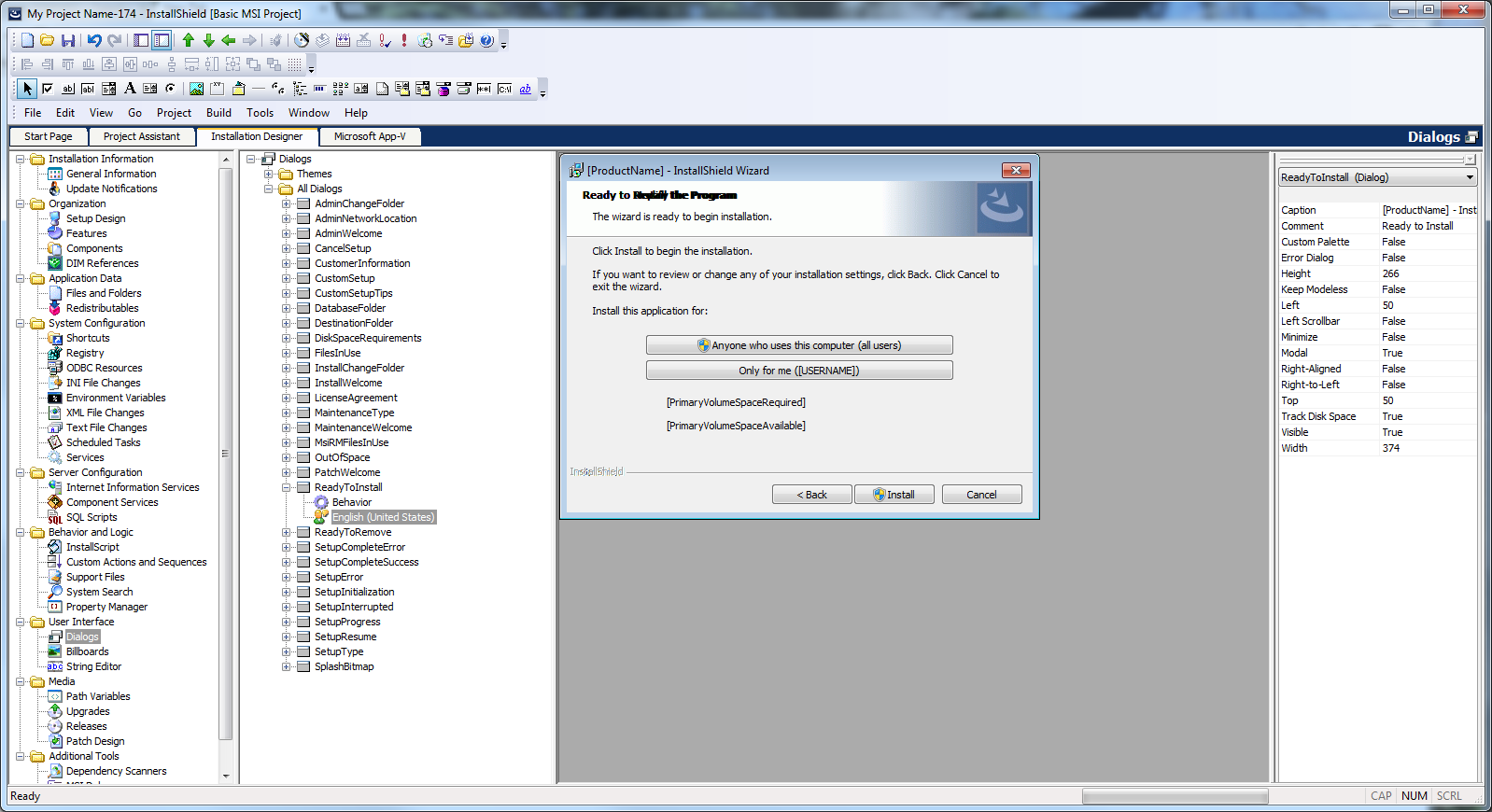Expand the Themes dialogs folder

pyautogui.click(x=269, y=174)
